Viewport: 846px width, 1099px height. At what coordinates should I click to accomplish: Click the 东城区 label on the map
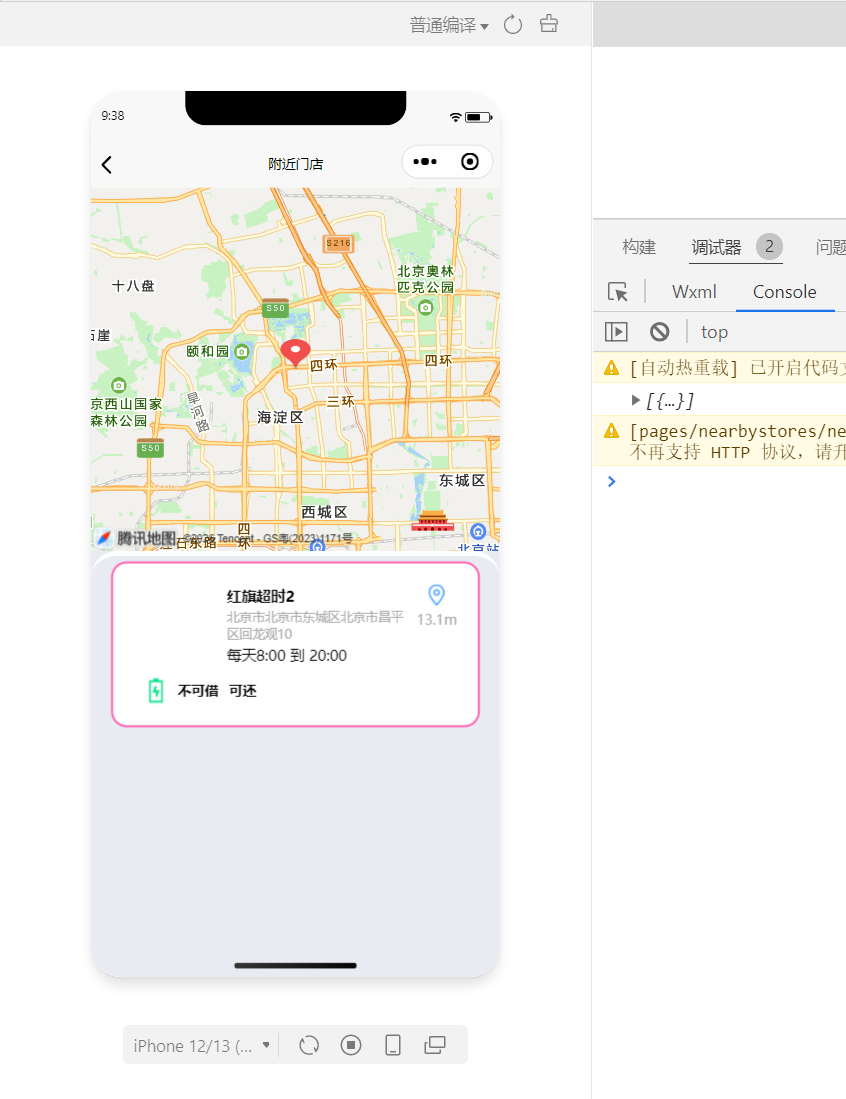tap(462, 481)
